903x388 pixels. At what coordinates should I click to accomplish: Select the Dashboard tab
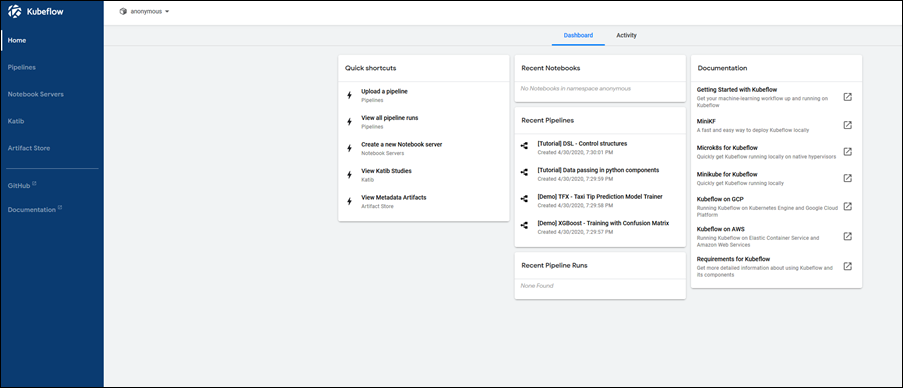pos(578,35)
